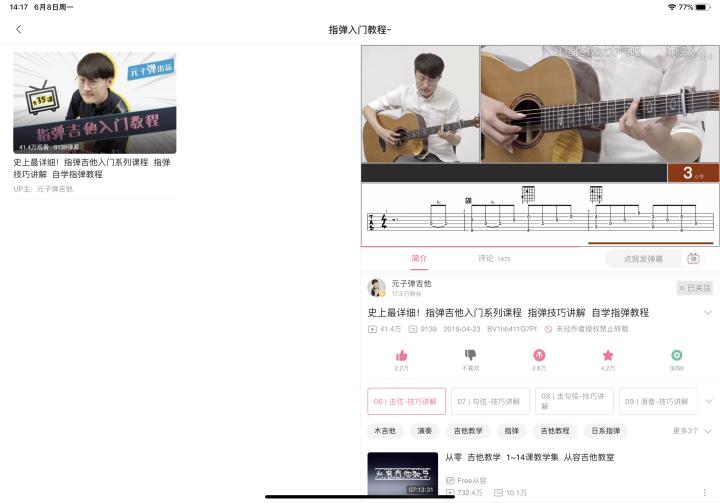Click the video progress bar under tablature

click(540, 247)
